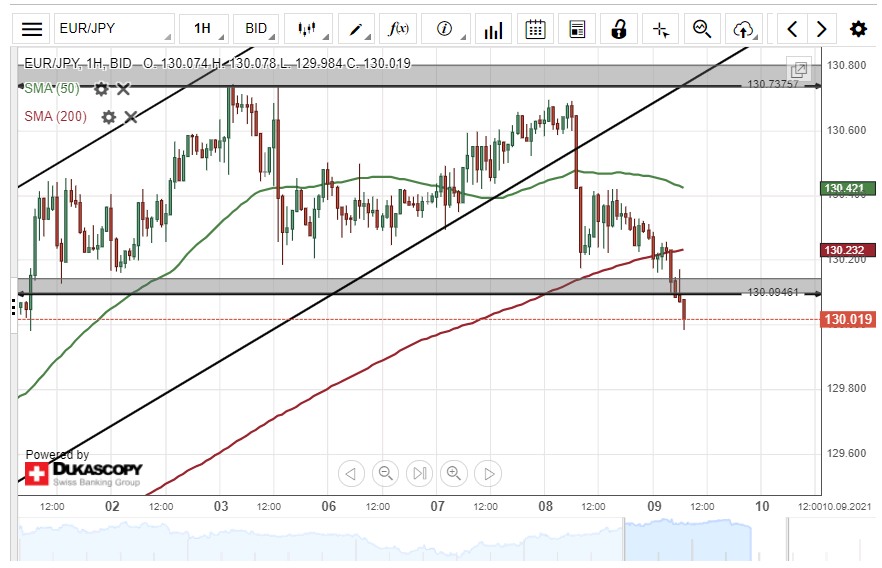
Task: Select the SMA (50) legend label
Action: pyautogui.click(x=52, y=88)
